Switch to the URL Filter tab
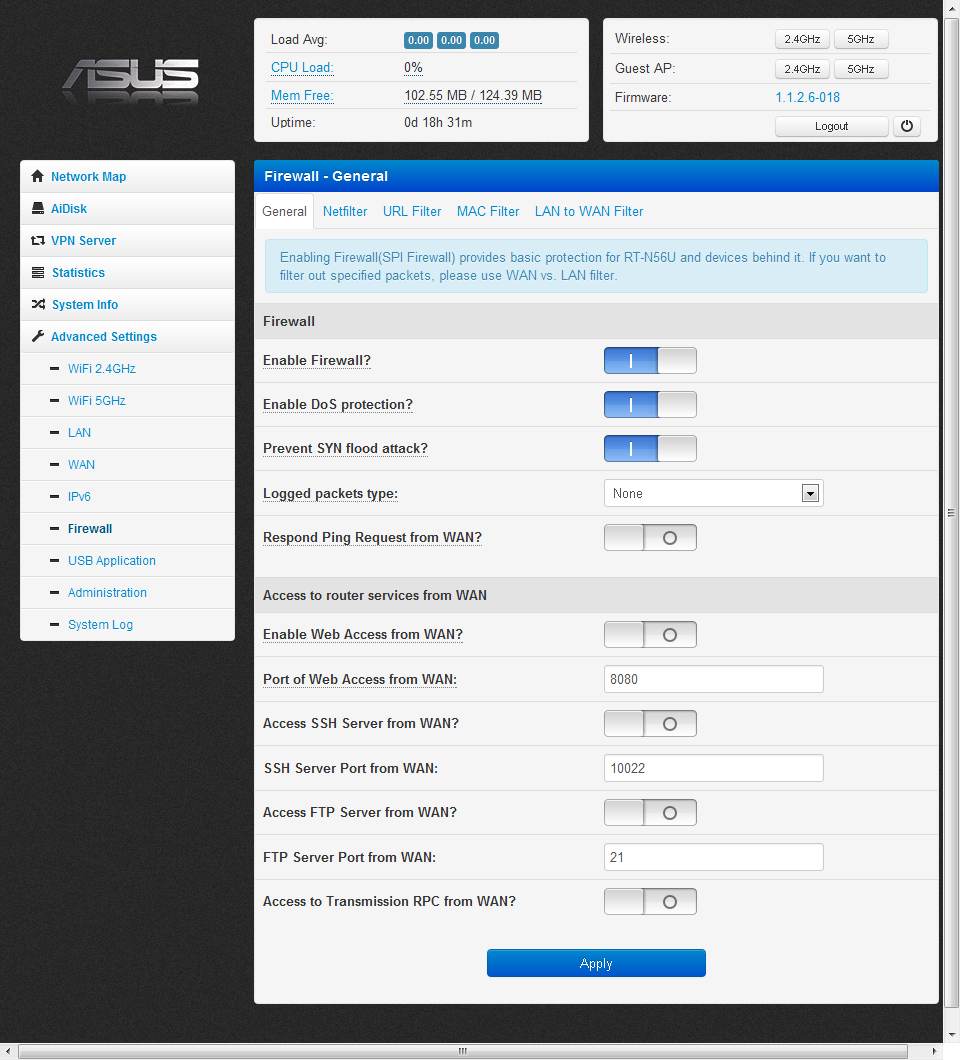 (x=412, y=212)
